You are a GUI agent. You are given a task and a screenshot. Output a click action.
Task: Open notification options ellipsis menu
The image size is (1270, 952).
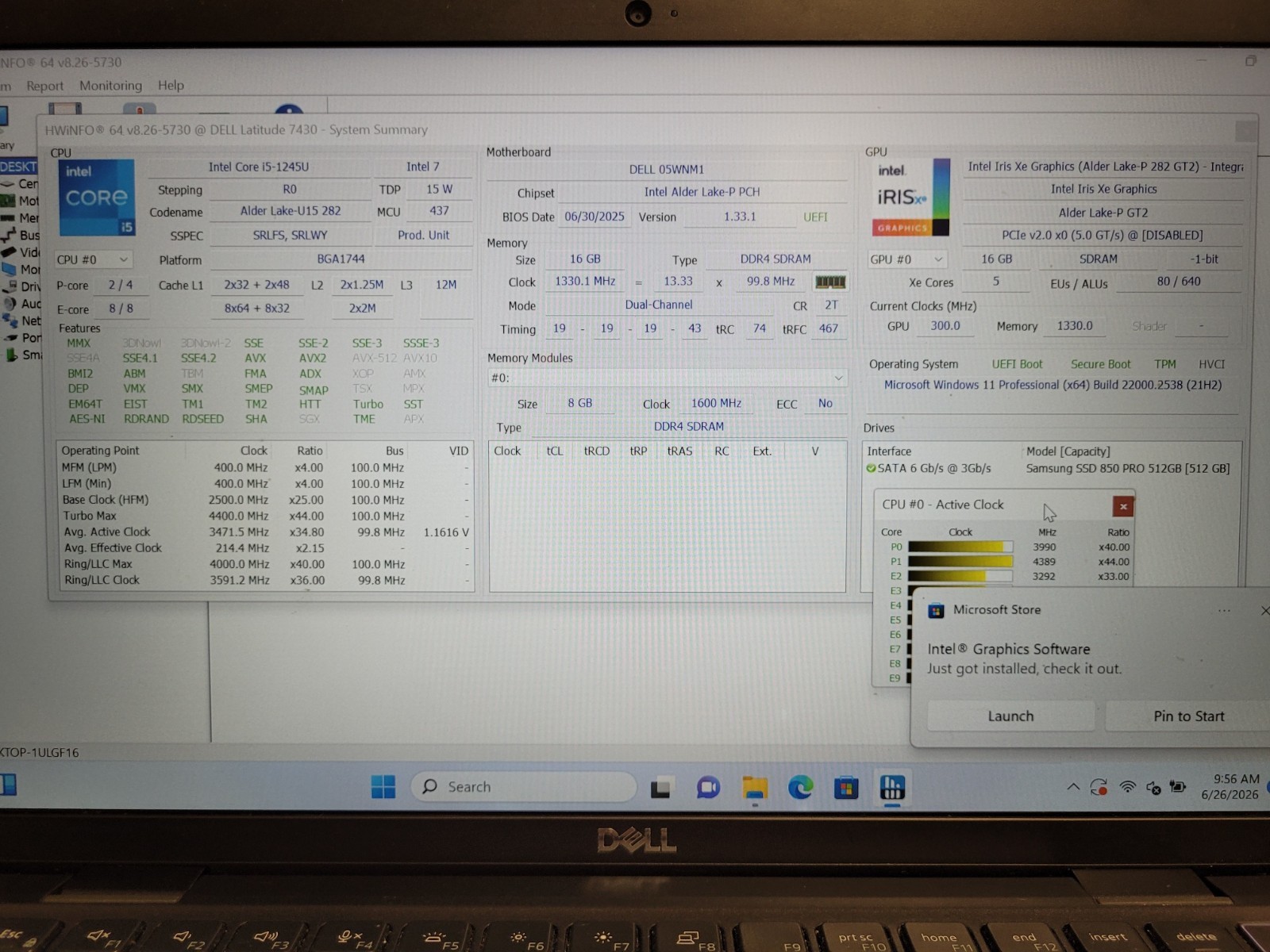point(1224,610)
